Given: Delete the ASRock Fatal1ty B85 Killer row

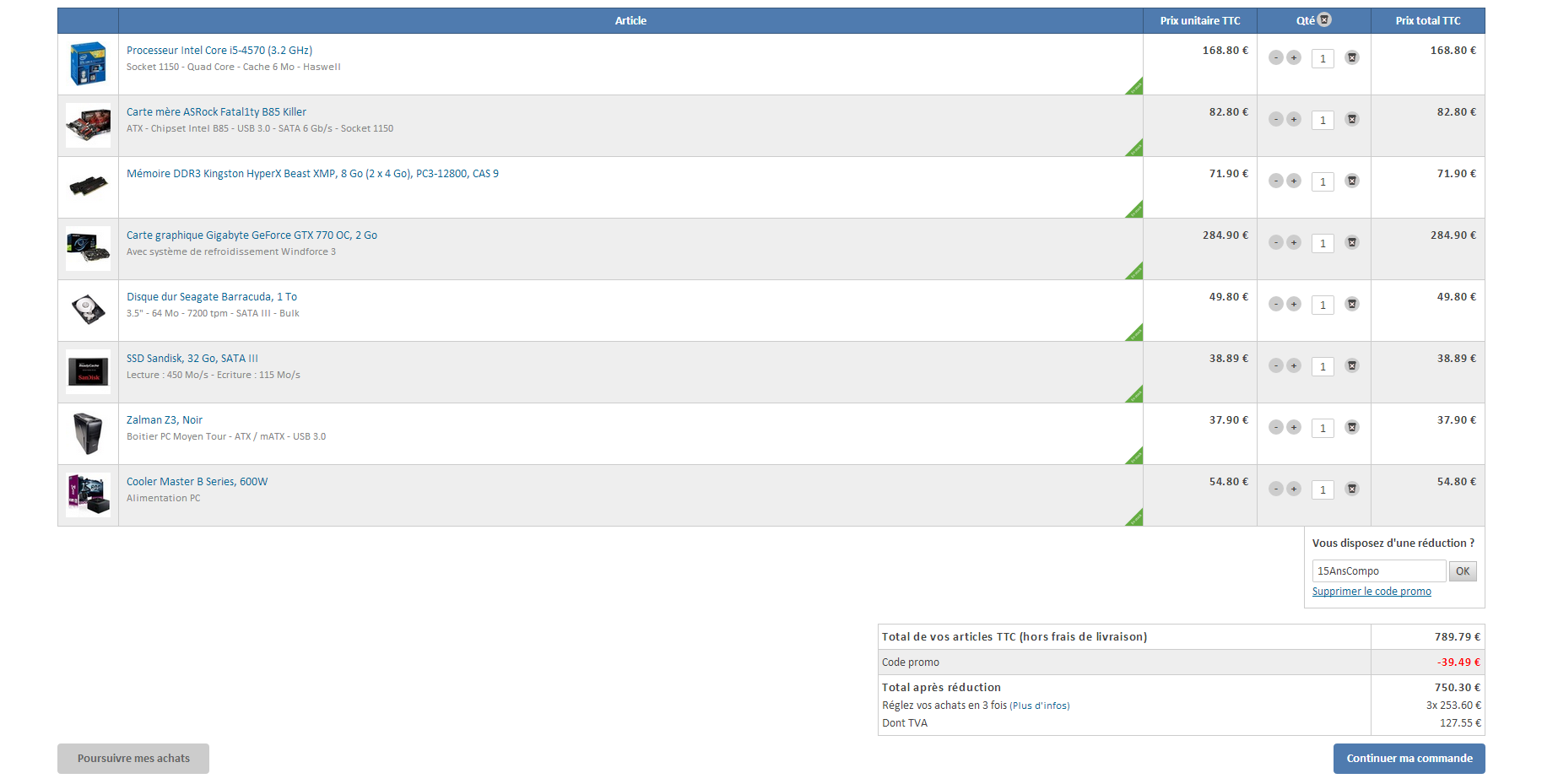Looking at the screenshot, I should (1352, 119).
